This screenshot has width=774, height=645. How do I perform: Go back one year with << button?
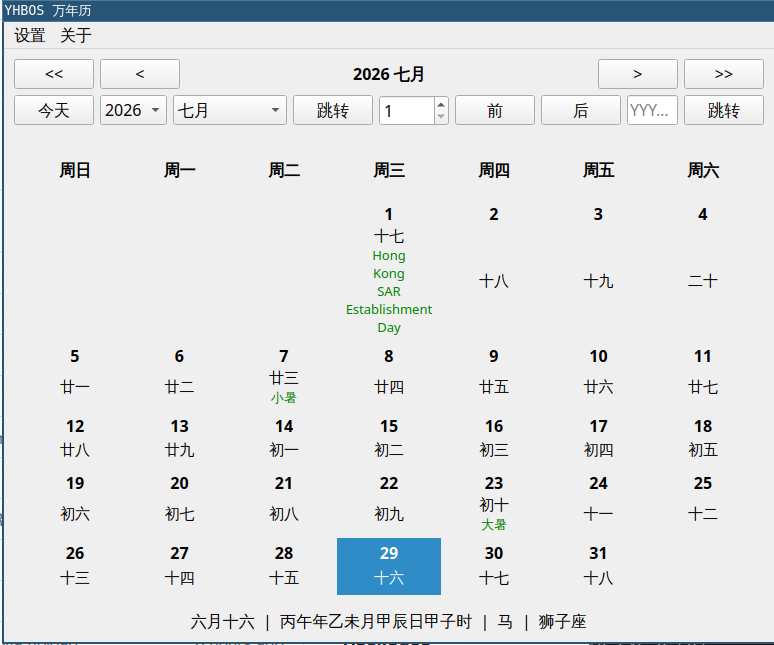coord(54,74)
